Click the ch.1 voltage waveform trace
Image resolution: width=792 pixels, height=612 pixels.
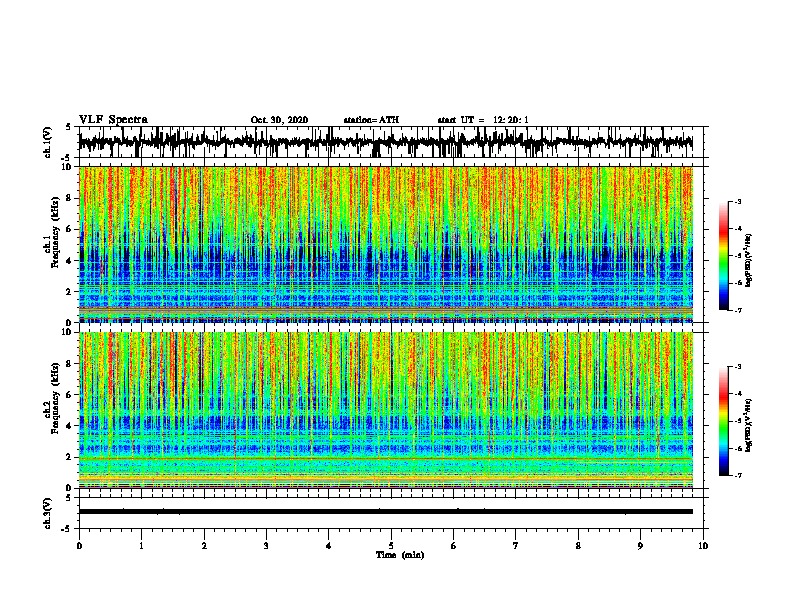(385, 142)
